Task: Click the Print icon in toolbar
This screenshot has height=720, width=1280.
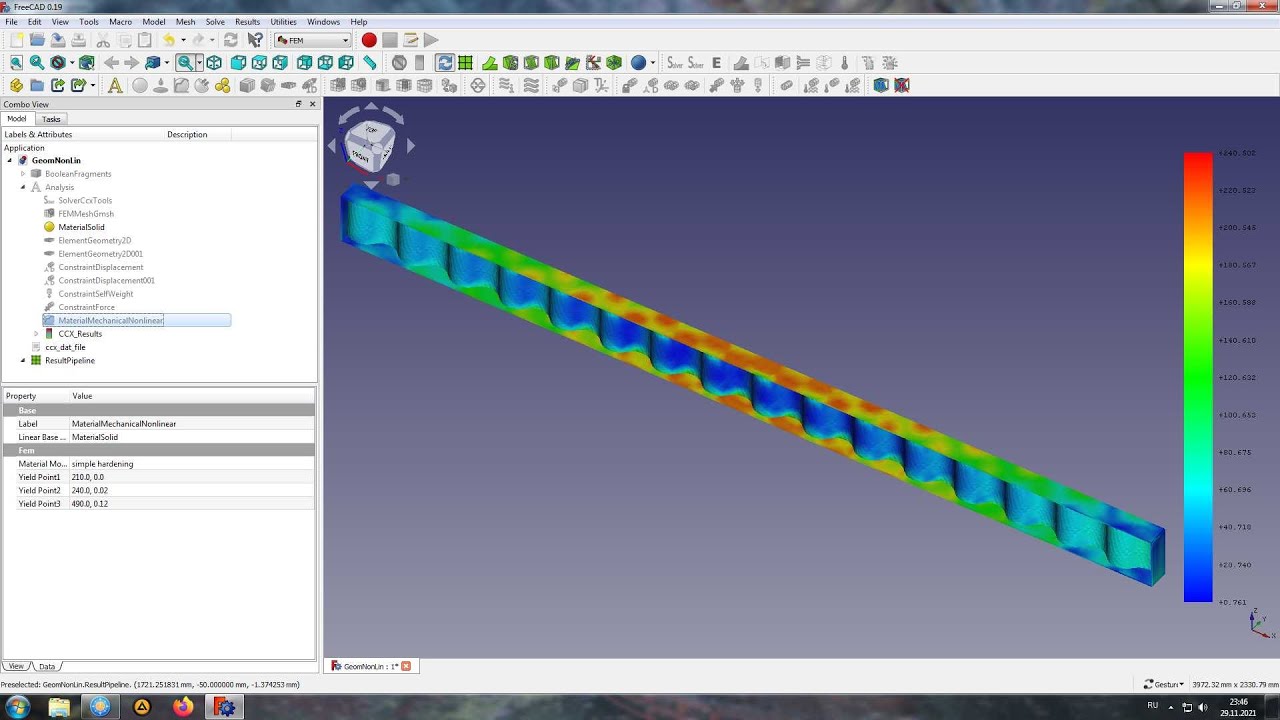Action: pos(78,40)
